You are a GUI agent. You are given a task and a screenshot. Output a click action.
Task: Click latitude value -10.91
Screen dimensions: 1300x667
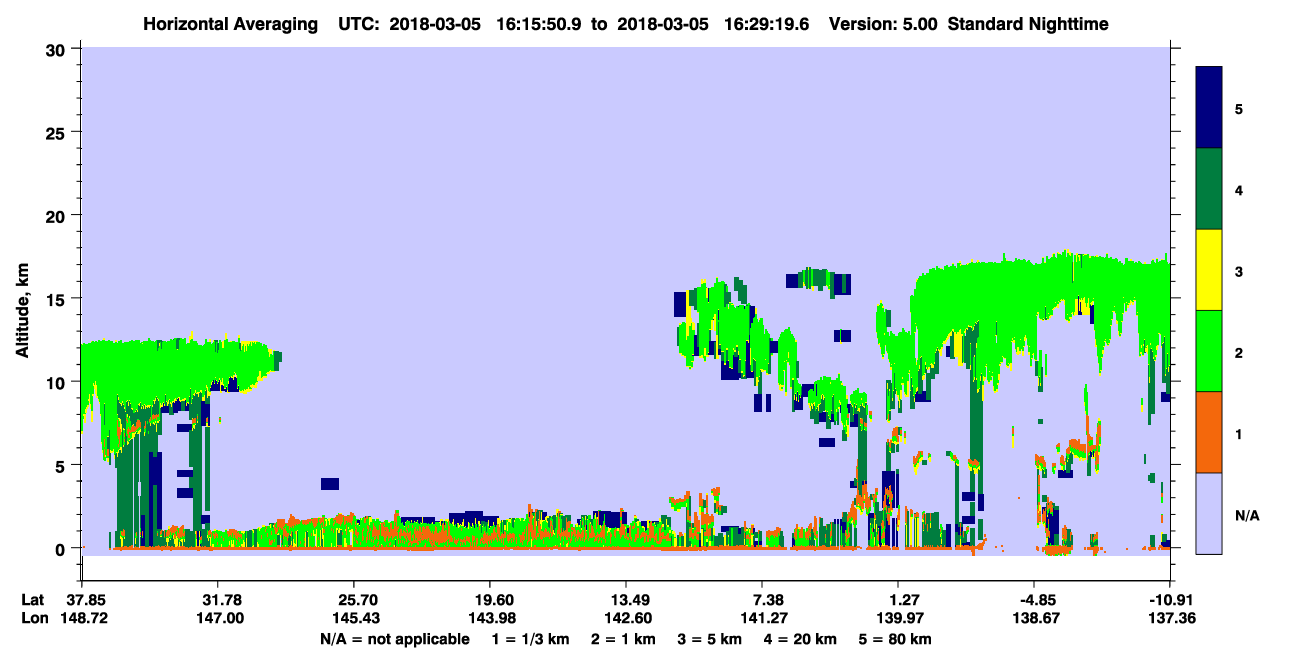(x=1170, y=600)
